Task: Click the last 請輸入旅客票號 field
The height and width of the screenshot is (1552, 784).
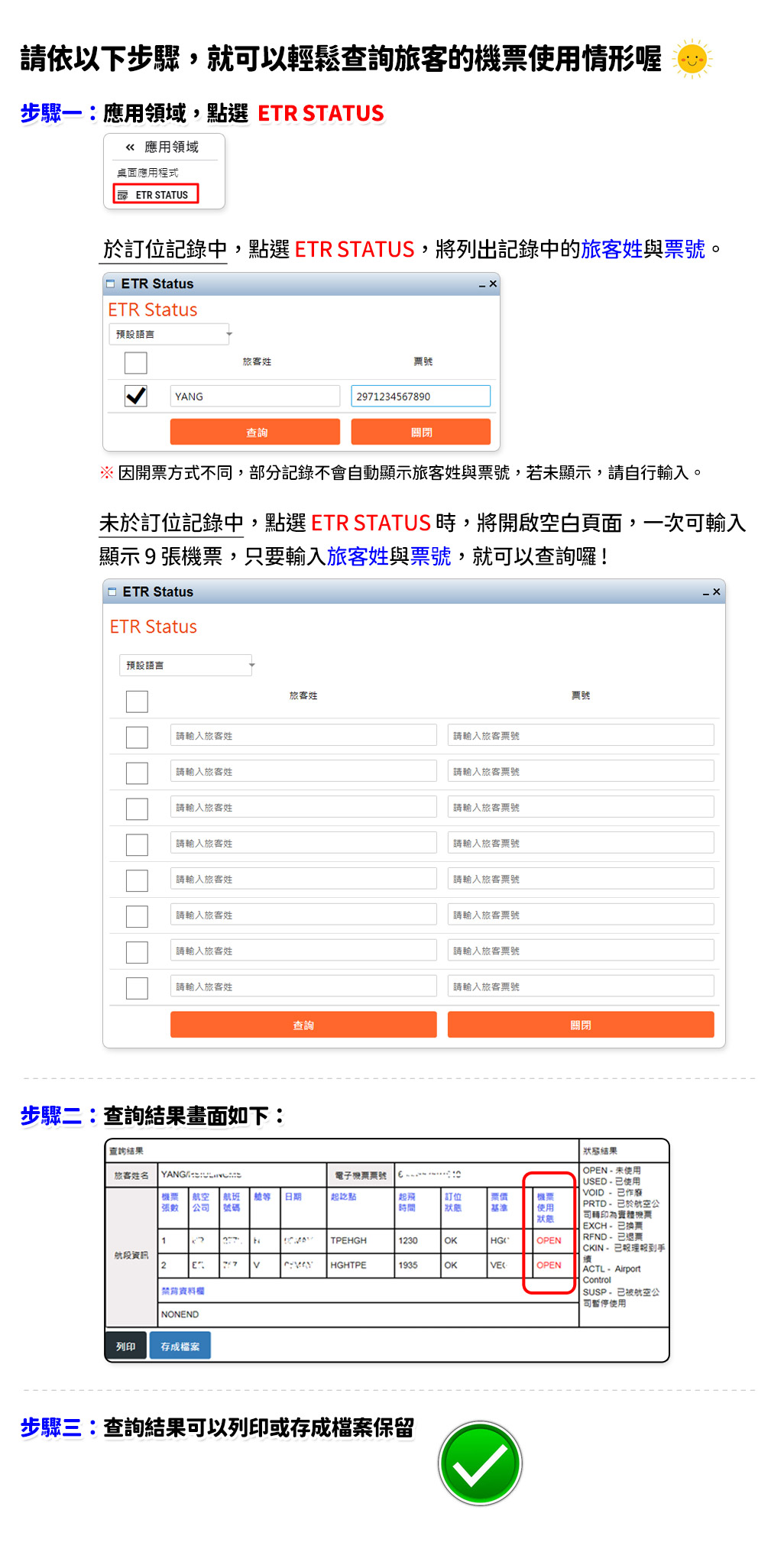Action: coord(581,986)
